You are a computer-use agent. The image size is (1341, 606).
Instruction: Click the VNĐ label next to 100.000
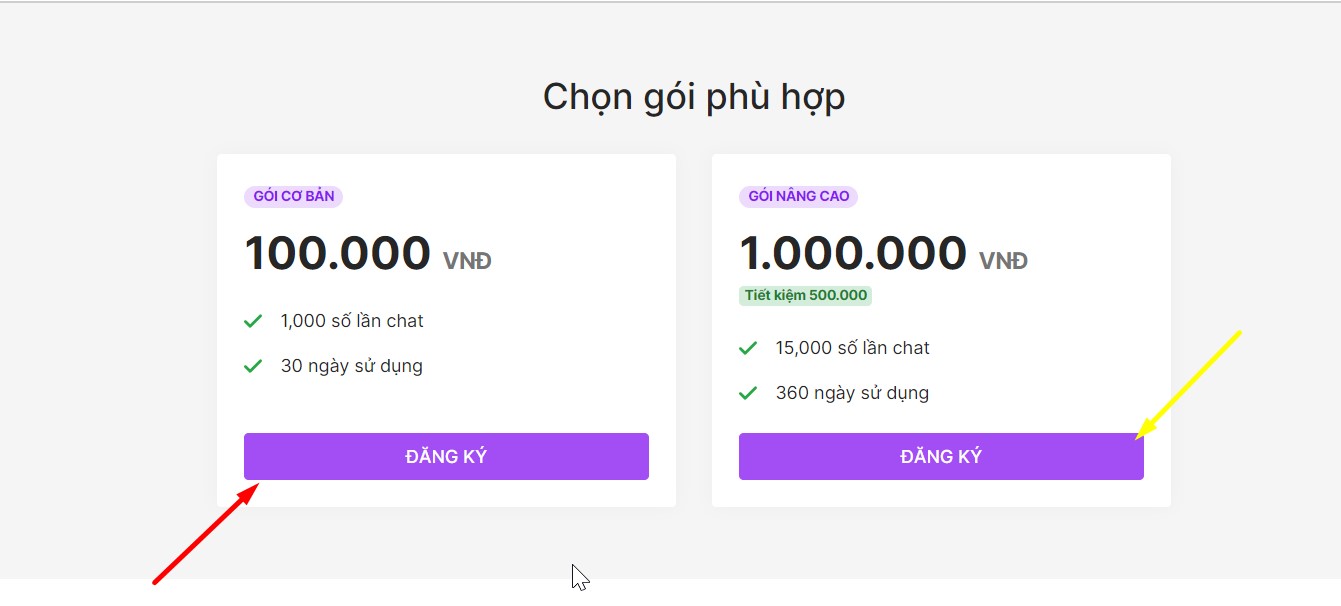[x=467, y=261]
